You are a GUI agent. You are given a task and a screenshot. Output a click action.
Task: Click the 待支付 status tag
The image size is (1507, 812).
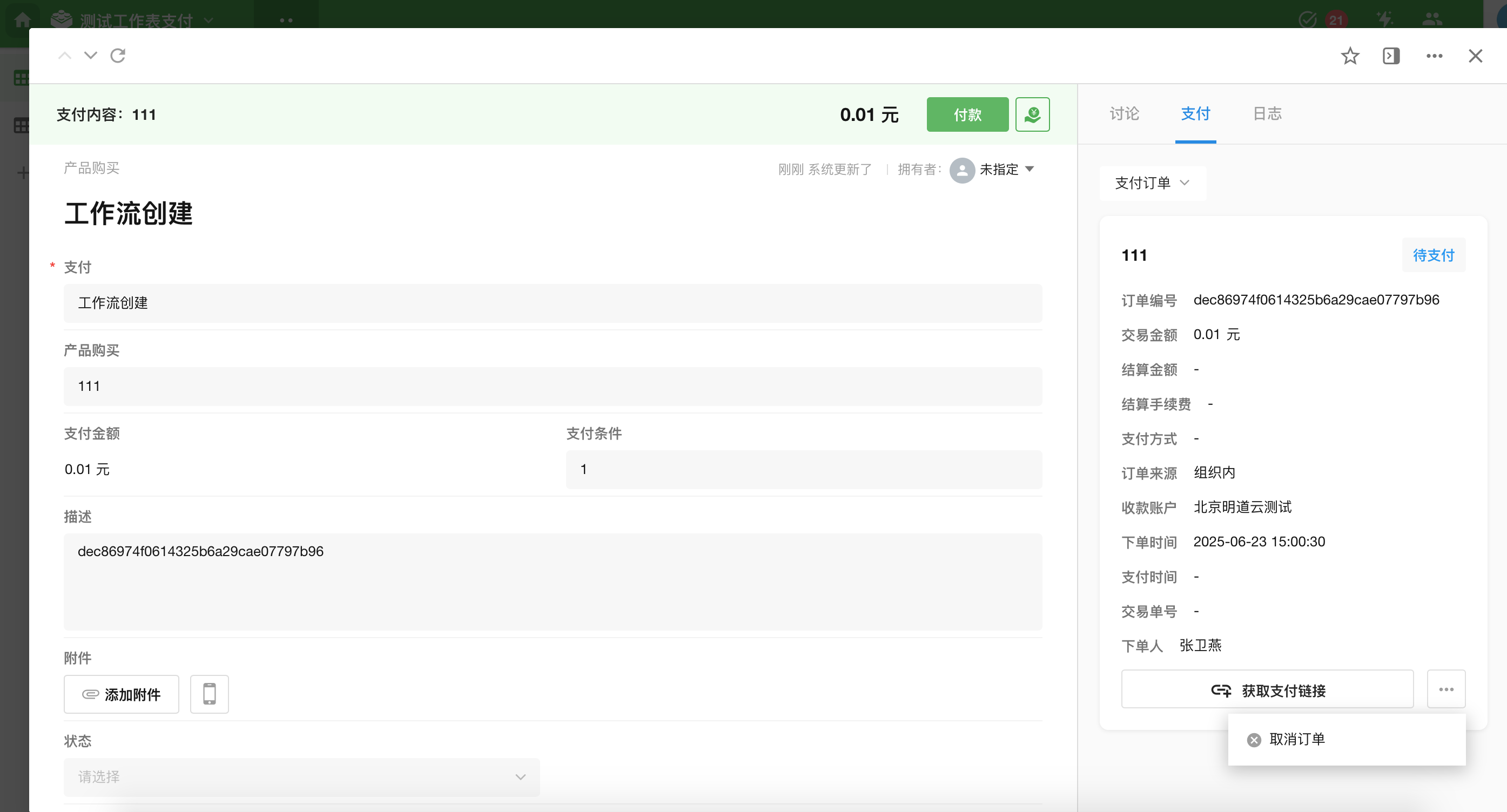coord(1434,255)
